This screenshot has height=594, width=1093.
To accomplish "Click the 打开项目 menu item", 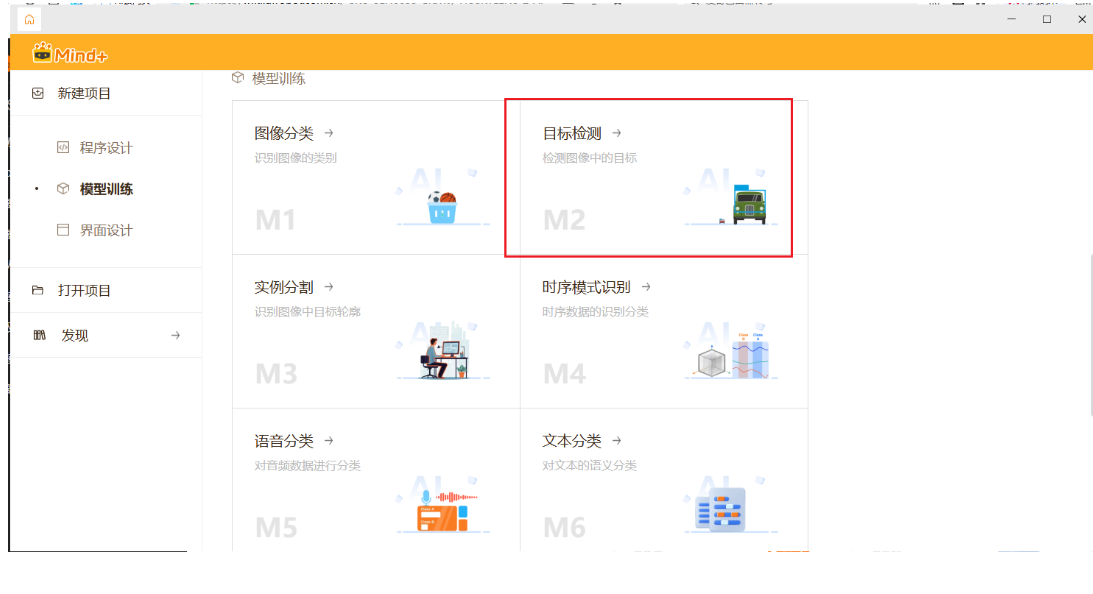I will pos(84,291).
